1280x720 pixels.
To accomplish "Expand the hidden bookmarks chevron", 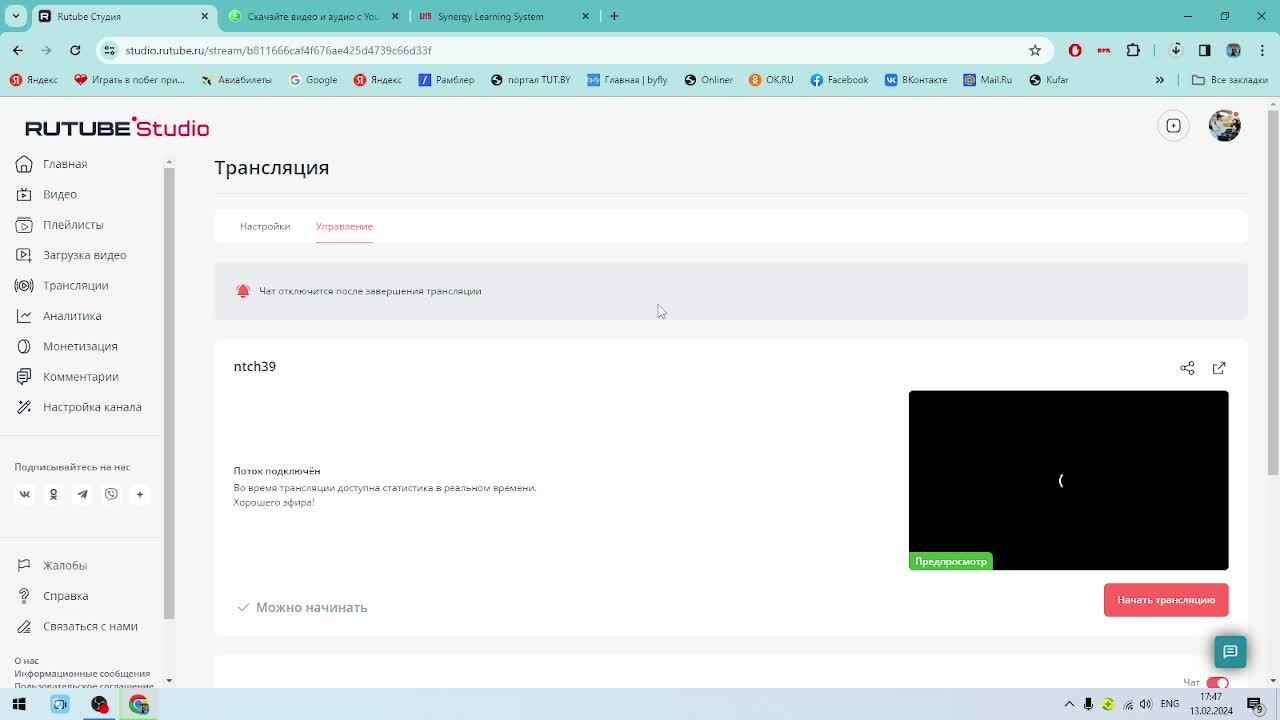I will [x=1160, y=80].
